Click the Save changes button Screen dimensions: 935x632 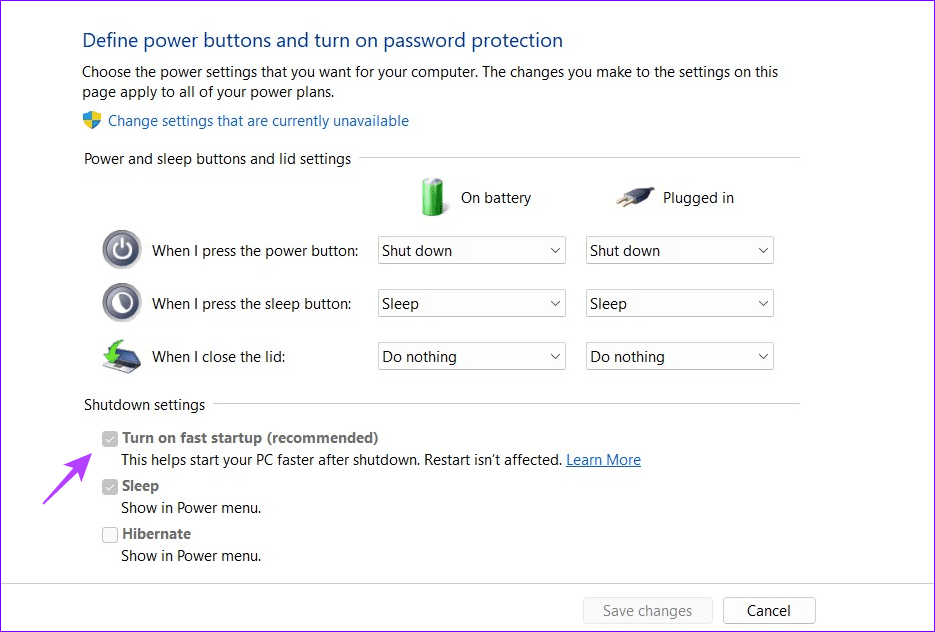click(x=647, y=610)
